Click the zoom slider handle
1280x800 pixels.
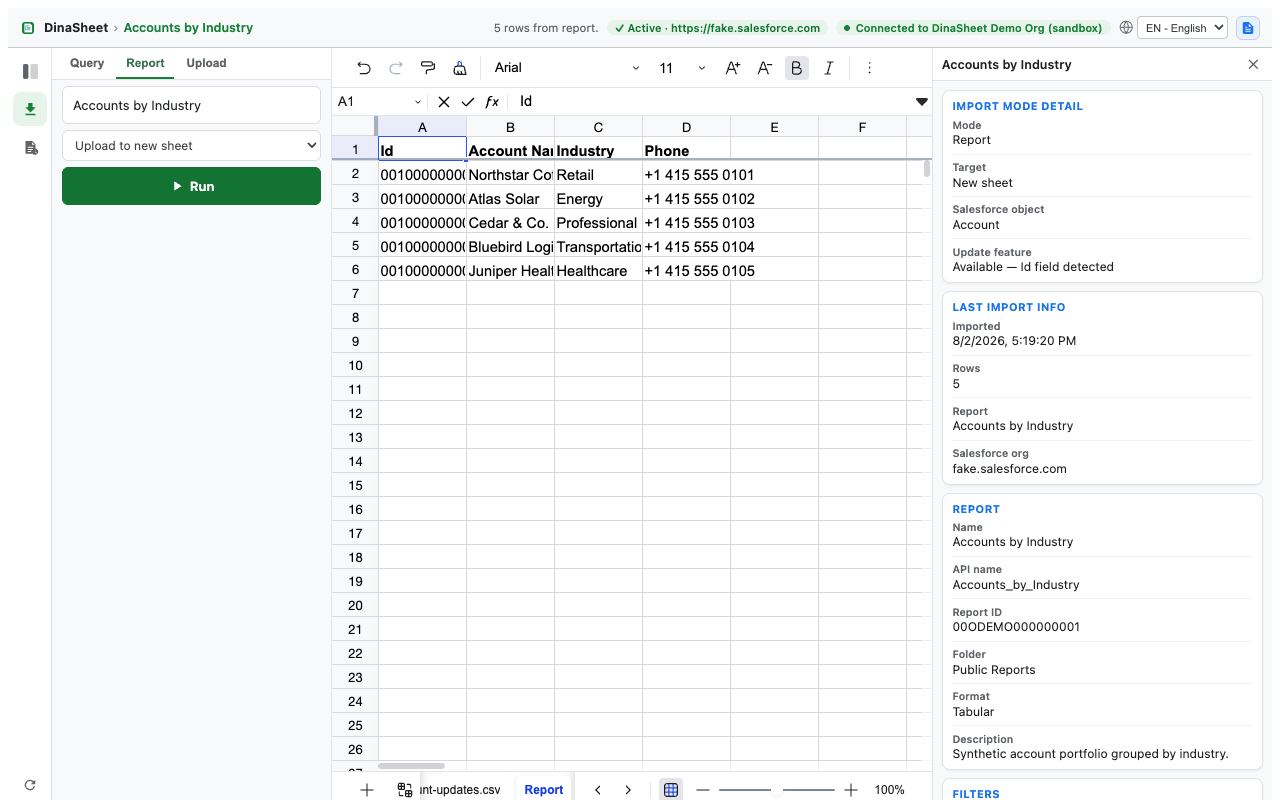click(776, 790)
